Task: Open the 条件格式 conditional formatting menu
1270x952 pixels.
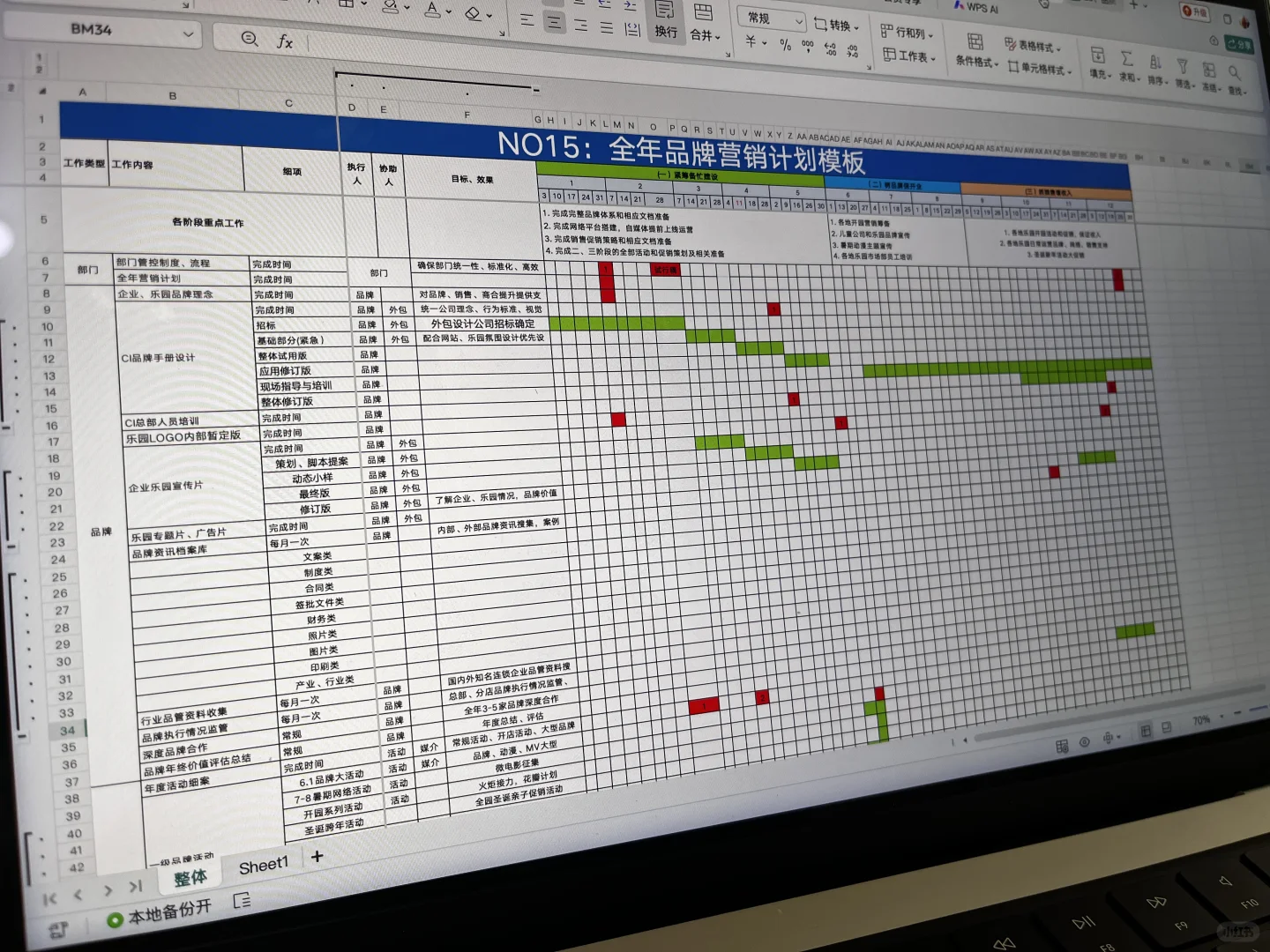Action: [x=977, y=51]
